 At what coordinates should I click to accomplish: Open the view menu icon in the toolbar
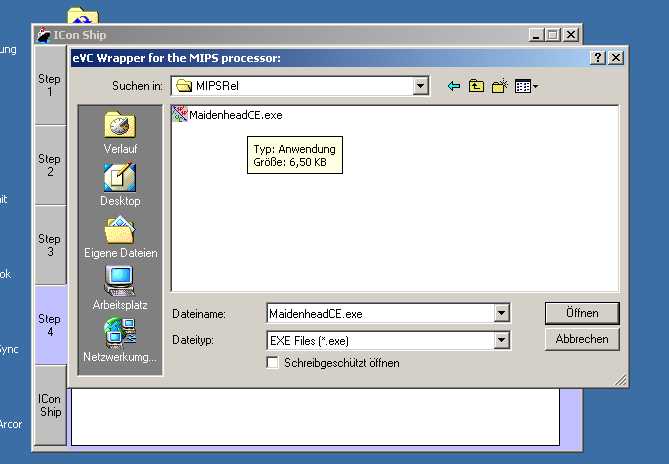(526, 87)
